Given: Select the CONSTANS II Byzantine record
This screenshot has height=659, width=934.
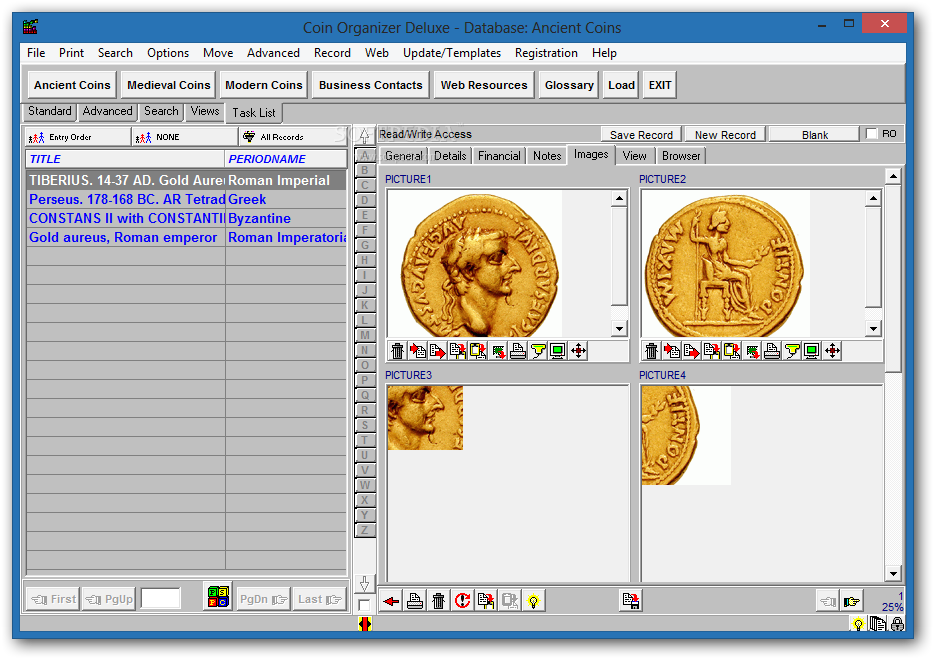Looking at the screenshot, I should coord(187,219).
